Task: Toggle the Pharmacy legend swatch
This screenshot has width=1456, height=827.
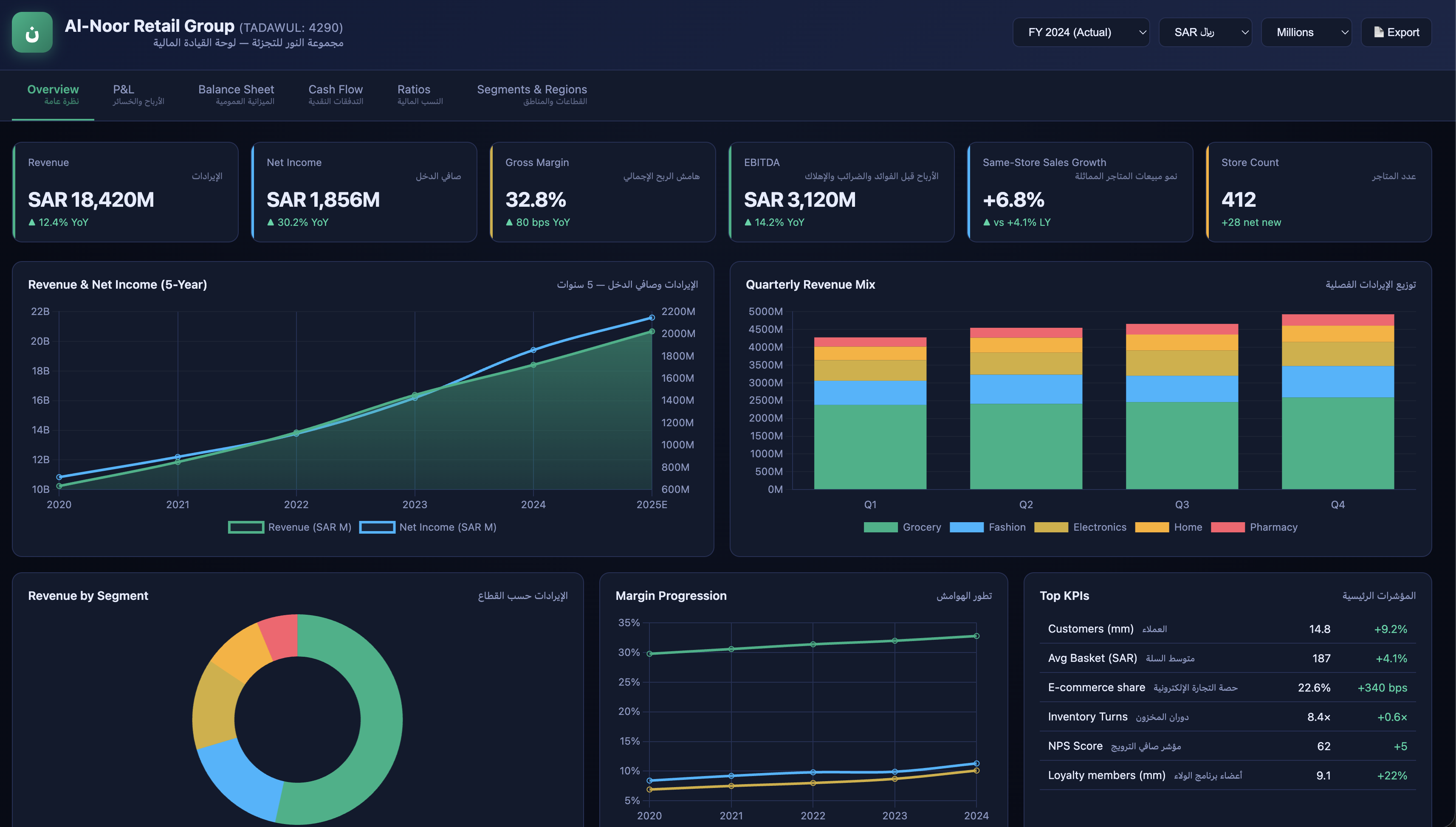Action: point(1227,527)
